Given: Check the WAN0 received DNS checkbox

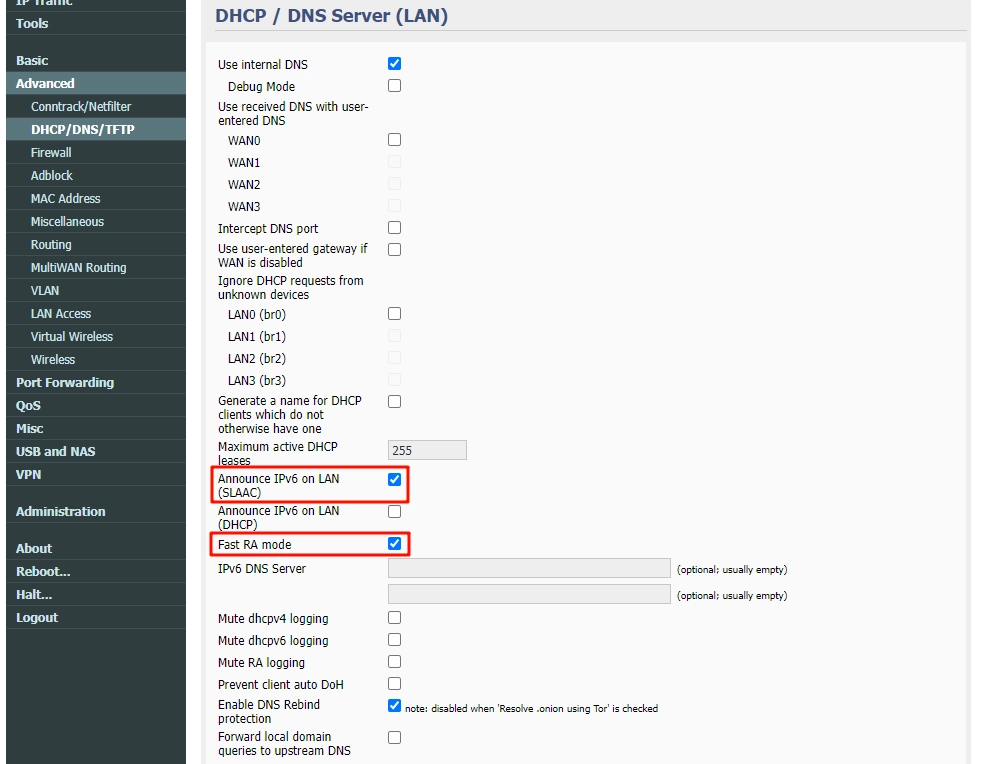Looking at the screenshot, I should pyautogui.click(x=394, y=140).
